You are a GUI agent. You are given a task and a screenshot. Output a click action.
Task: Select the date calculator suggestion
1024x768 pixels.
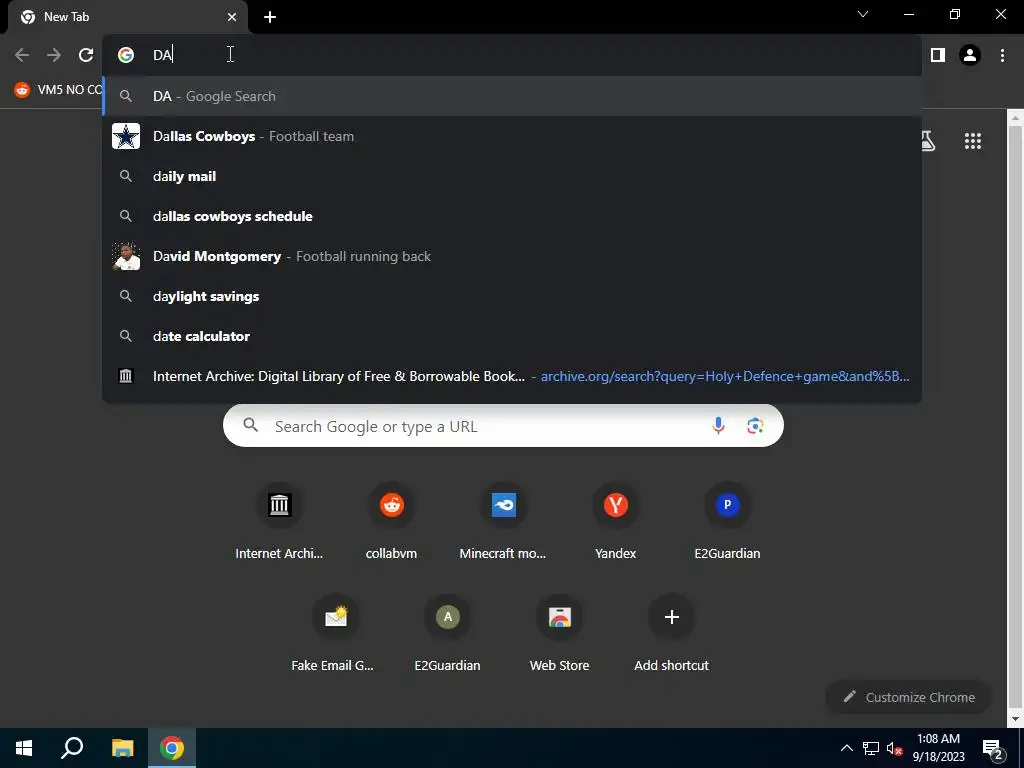(x=512, y=336)
